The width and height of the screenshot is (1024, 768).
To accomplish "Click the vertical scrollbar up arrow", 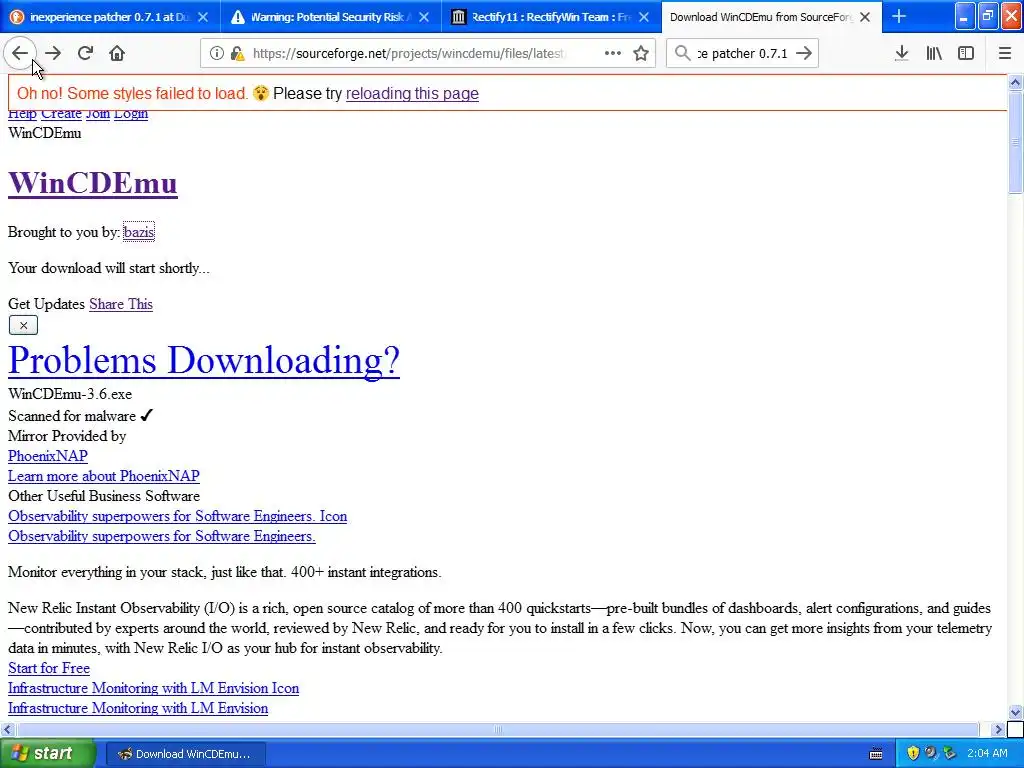I will tap(1015, 82).
